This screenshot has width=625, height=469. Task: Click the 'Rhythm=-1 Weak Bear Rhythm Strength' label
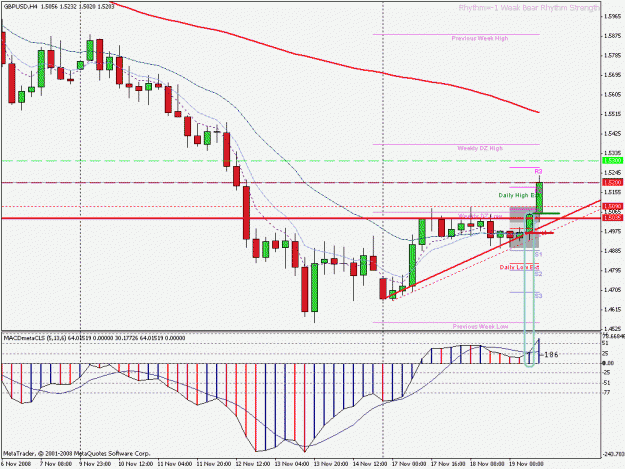tap(529, 8)
